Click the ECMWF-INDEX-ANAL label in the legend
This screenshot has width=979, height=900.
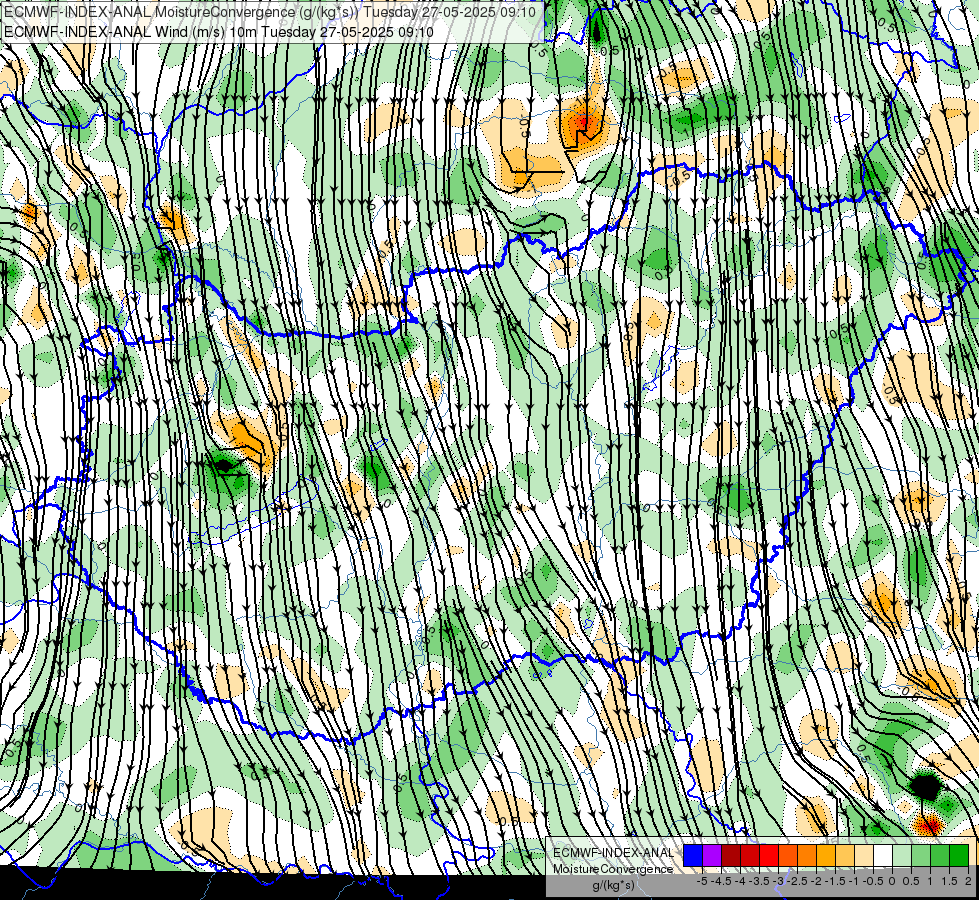(614, 853)
